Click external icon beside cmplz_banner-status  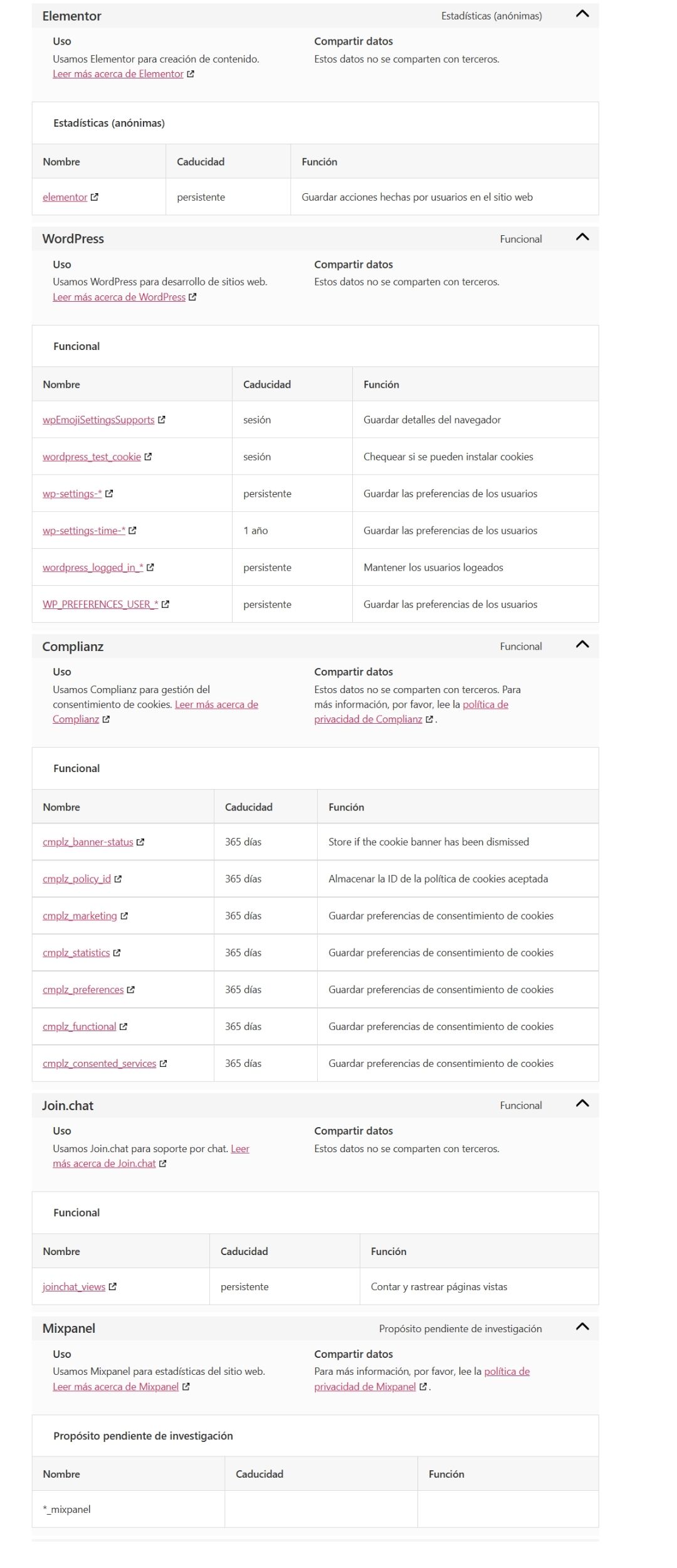(140, 842)
